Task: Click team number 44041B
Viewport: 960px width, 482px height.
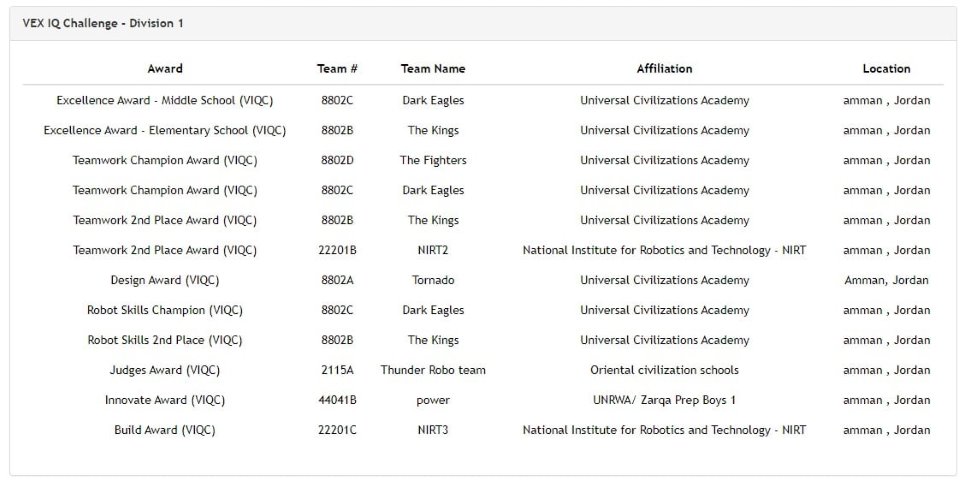Action: point(337,401)
